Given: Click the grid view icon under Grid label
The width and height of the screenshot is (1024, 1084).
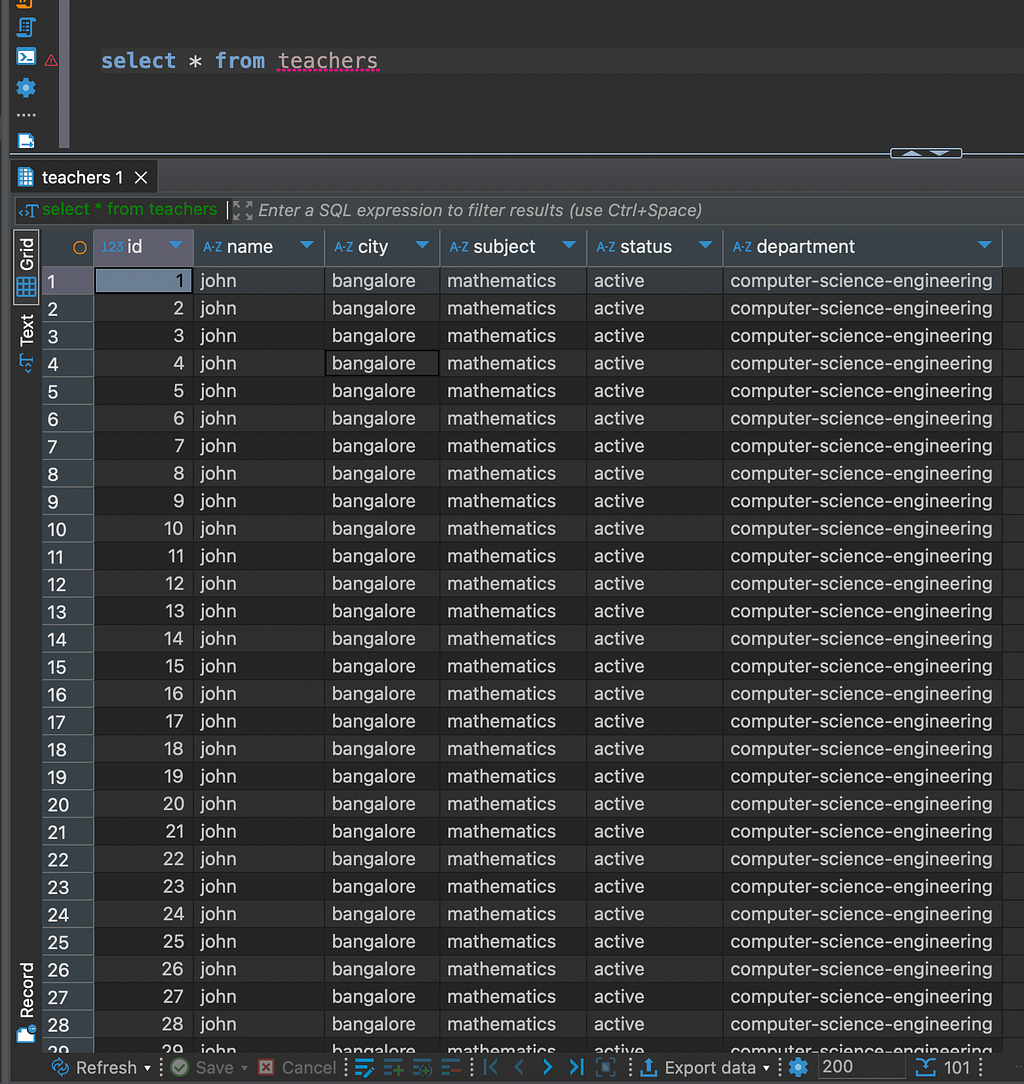Looking at the screenshot, I should pyautogui.click(x=26, y=286).
